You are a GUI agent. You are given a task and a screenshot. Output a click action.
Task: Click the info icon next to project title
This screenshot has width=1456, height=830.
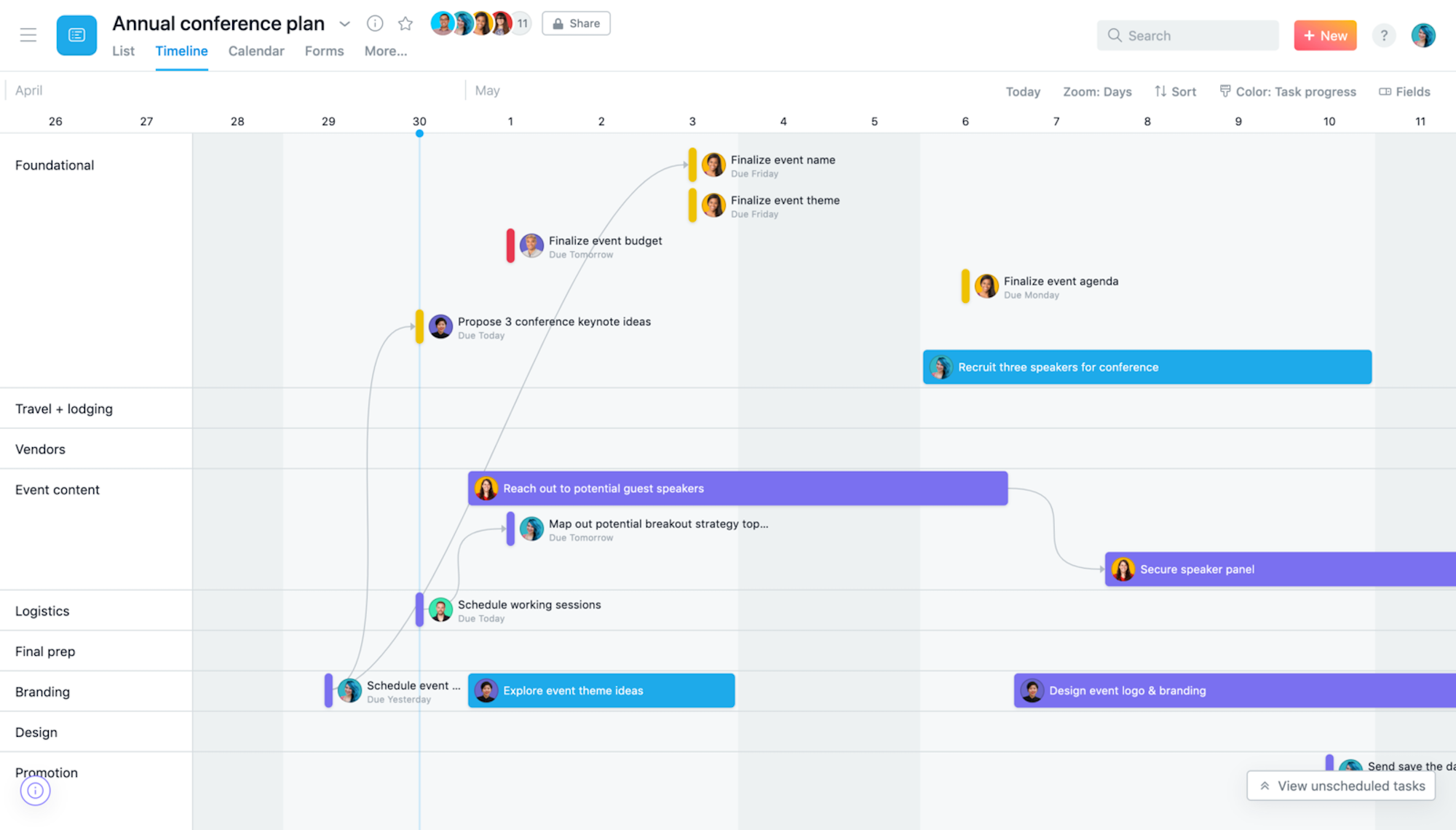pyautogui.click(x=374, y=22)
